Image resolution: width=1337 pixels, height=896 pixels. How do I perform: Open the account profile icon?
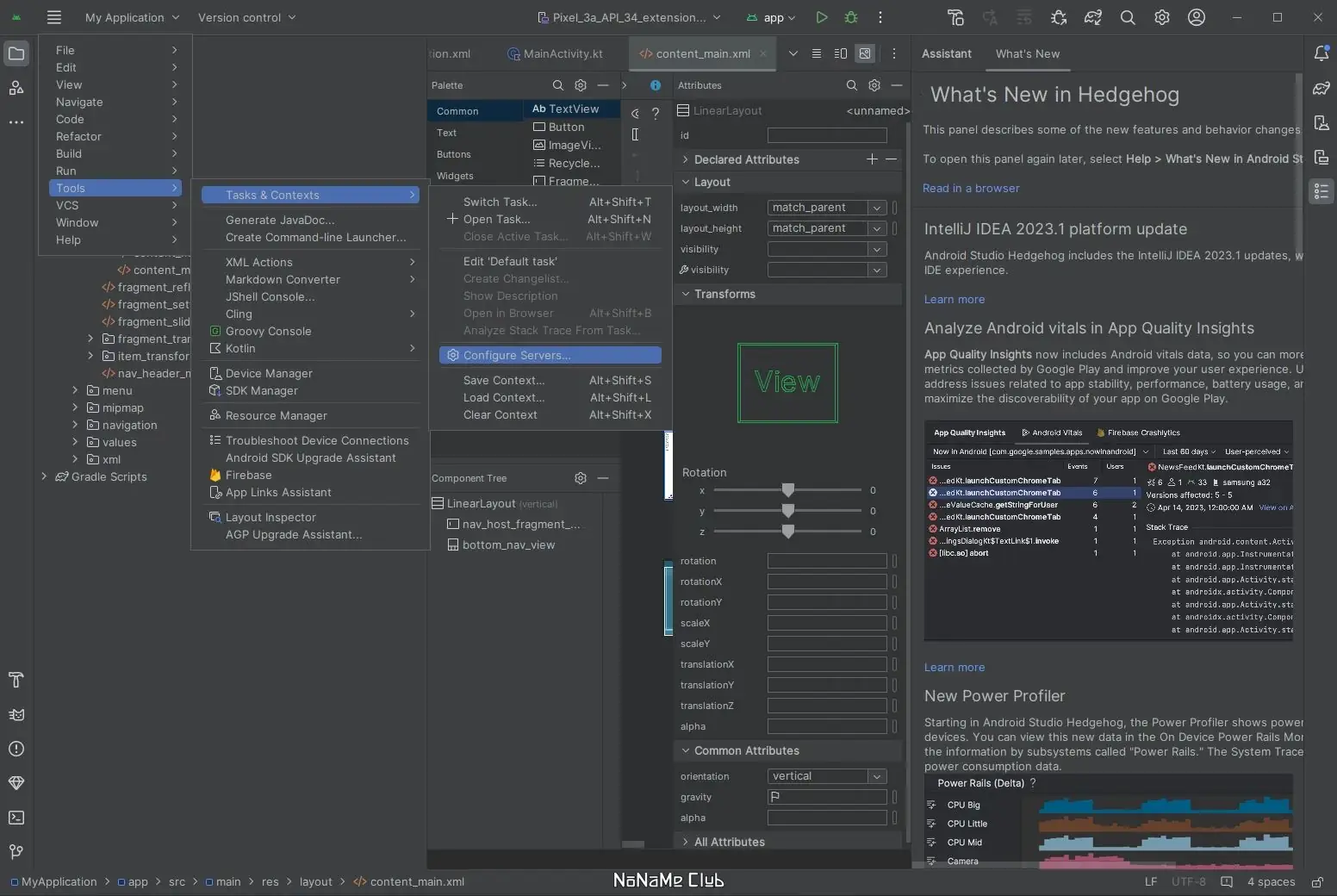(1197, 17)
